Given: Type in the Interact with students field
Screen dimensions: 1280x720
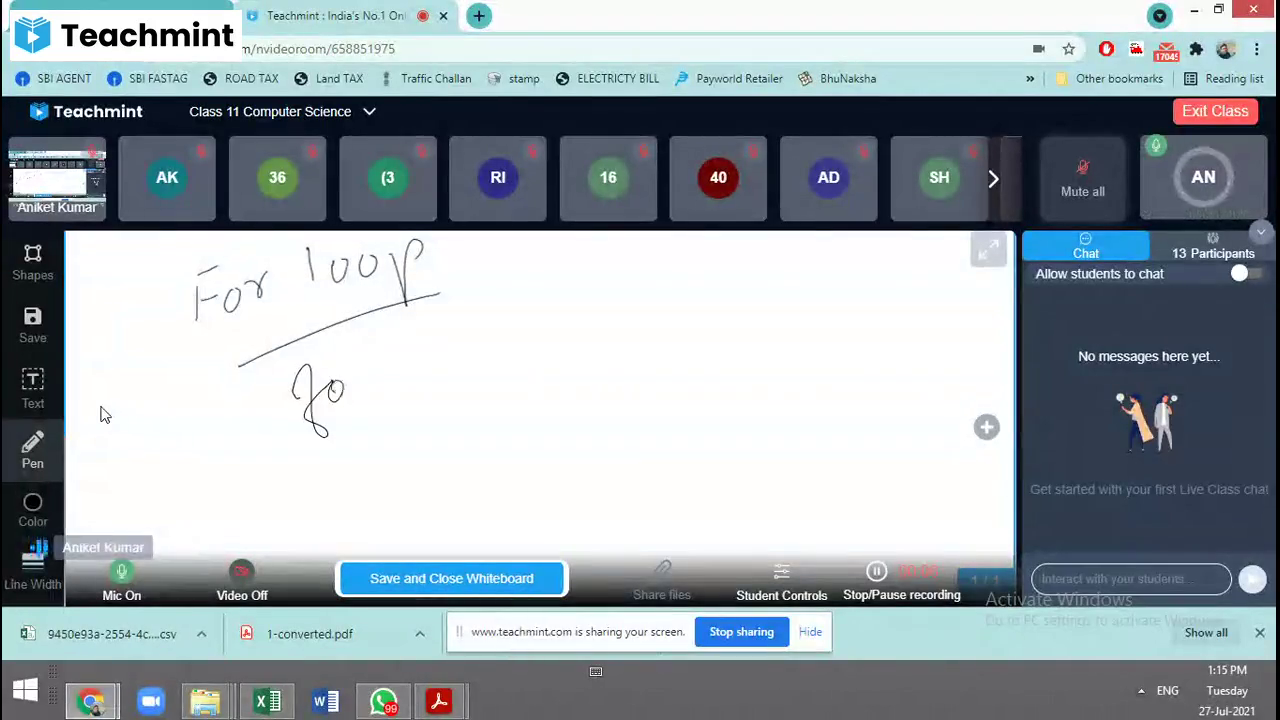Looking at the screenshot, I should (x=1131, y=579).
